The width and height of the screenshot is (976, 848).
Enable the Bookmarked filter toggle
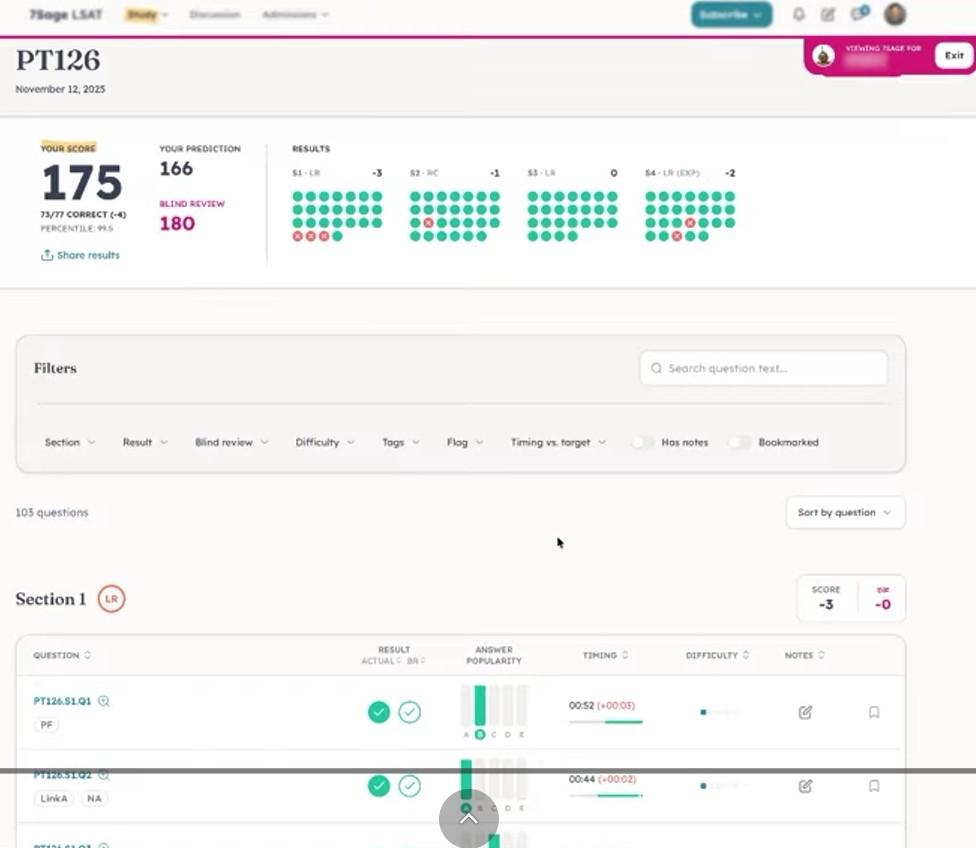739,442
